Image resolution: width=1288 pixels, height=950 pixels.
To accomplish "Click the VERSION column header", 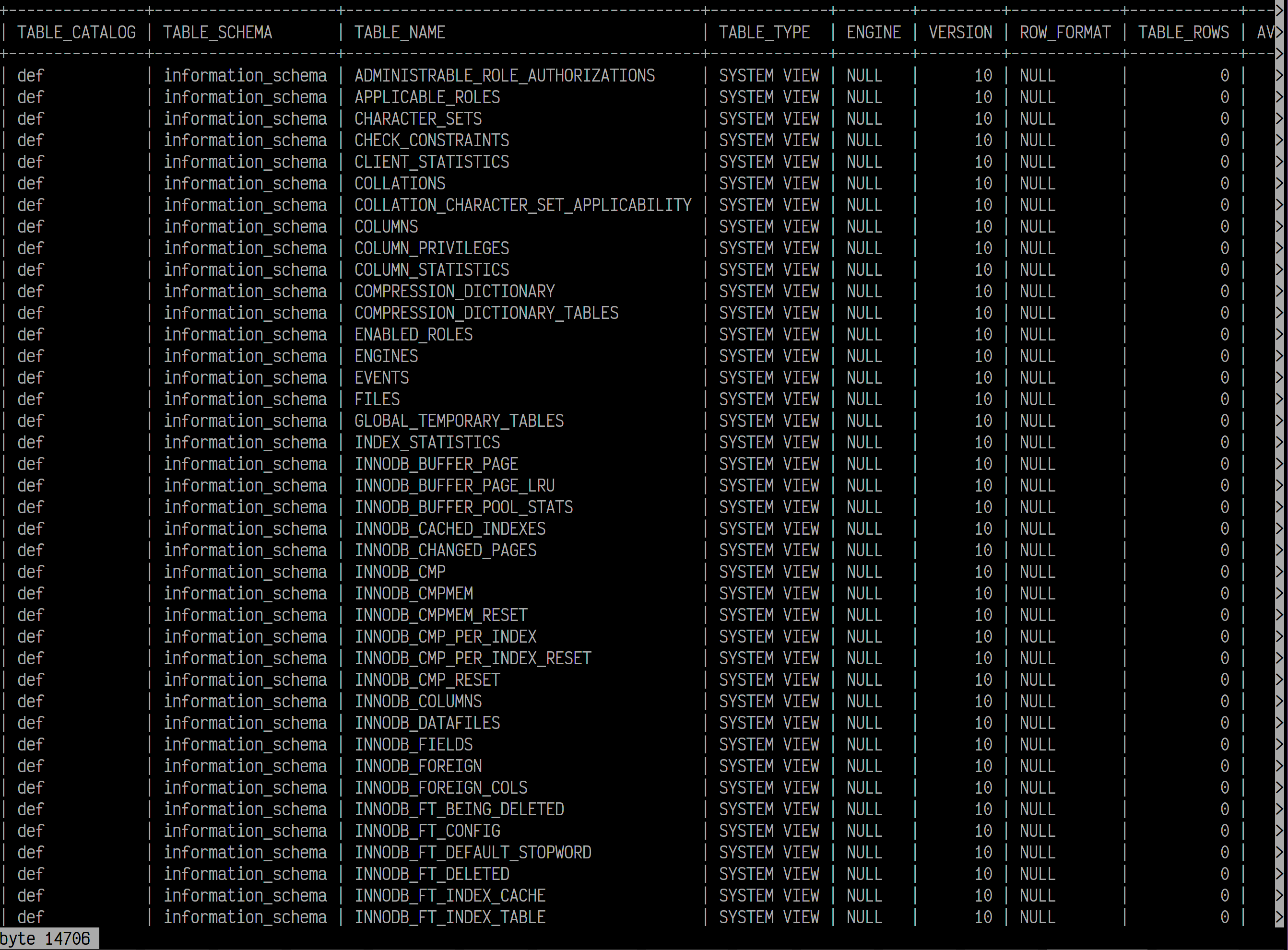I will [x=959, y=32].
